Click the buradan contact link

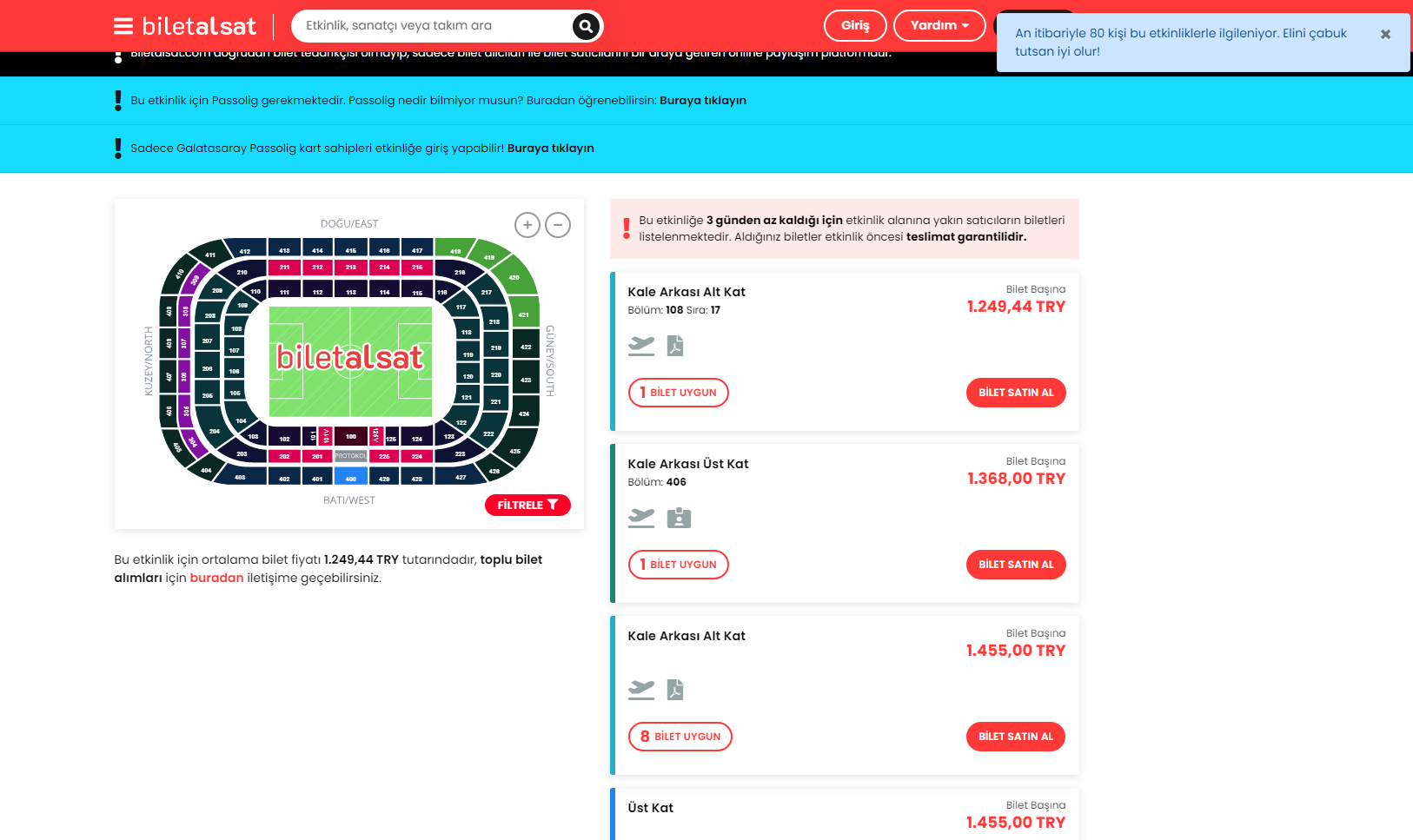tap(216, 578)
